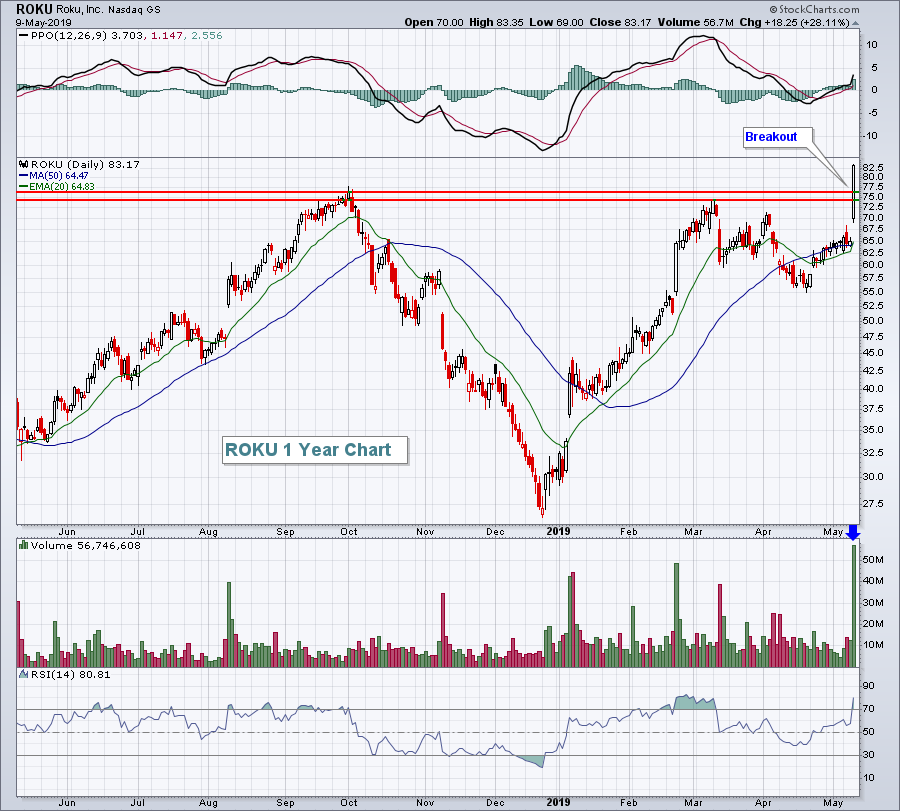The width and height of the screenshot is (900, 811).
Task: Click the small up-arrow icon after Chg
Action: [855, 24]
